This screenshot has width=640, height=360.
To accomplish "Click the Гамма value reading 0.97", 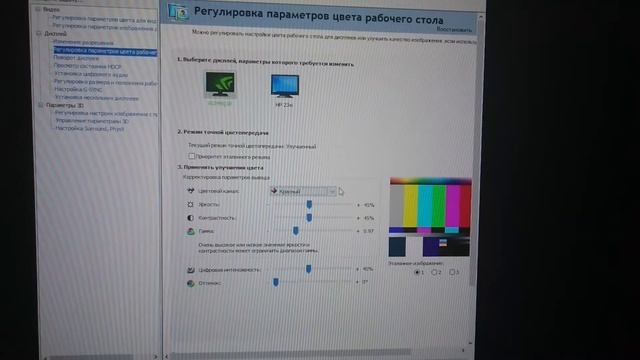I will point(368,231).
